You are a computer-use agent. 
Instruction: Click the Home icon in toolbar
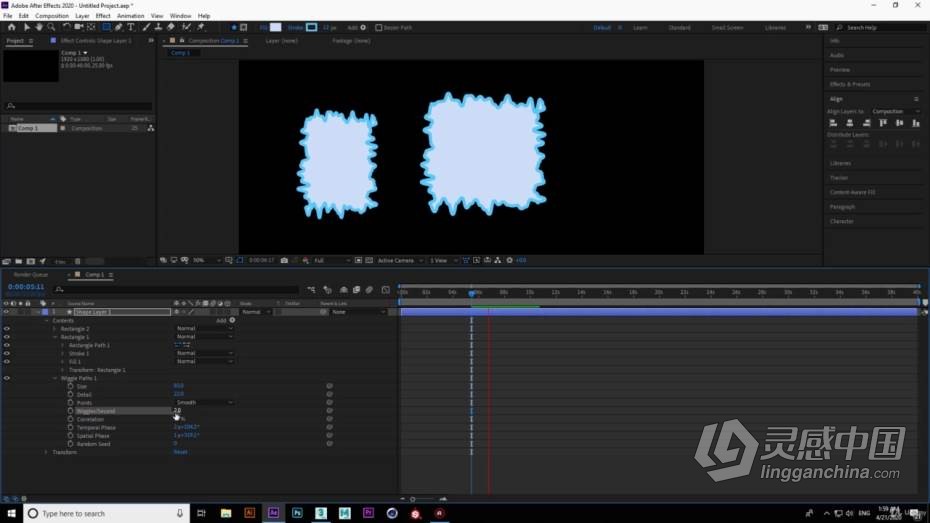tap(11, 27)
